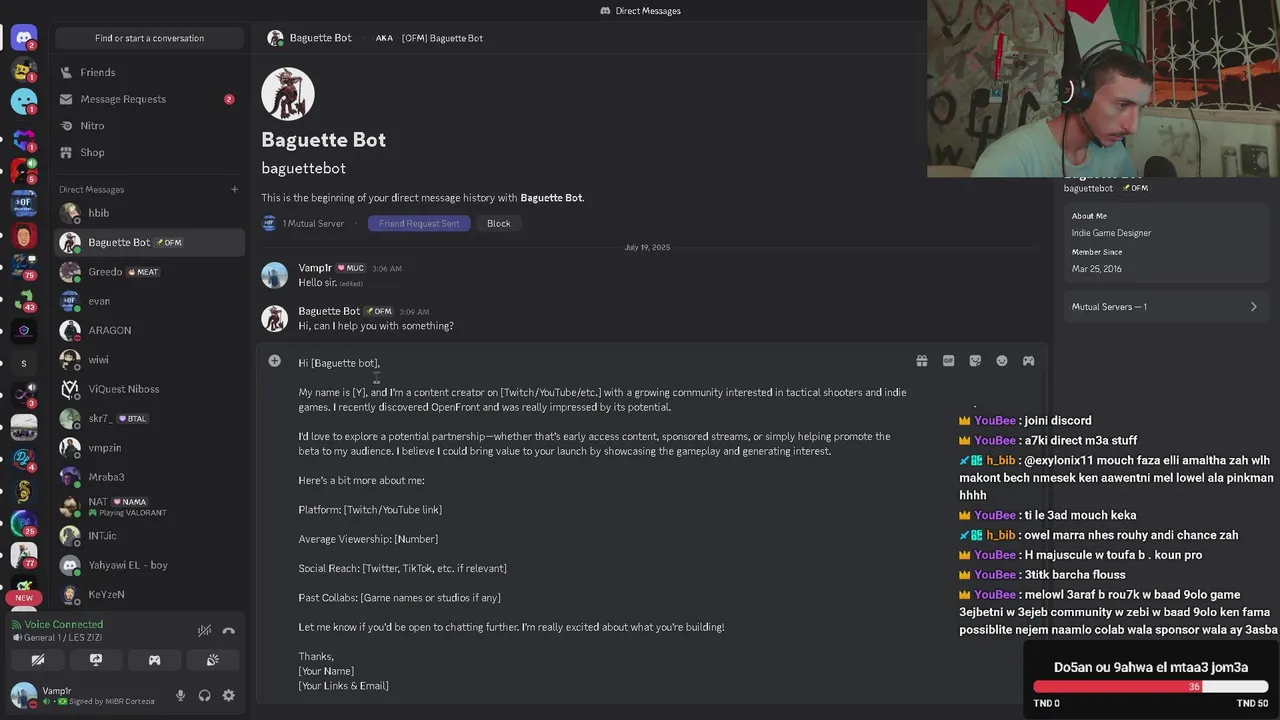
Task: Open attachment menu with plus button
Action: point(274,361)
